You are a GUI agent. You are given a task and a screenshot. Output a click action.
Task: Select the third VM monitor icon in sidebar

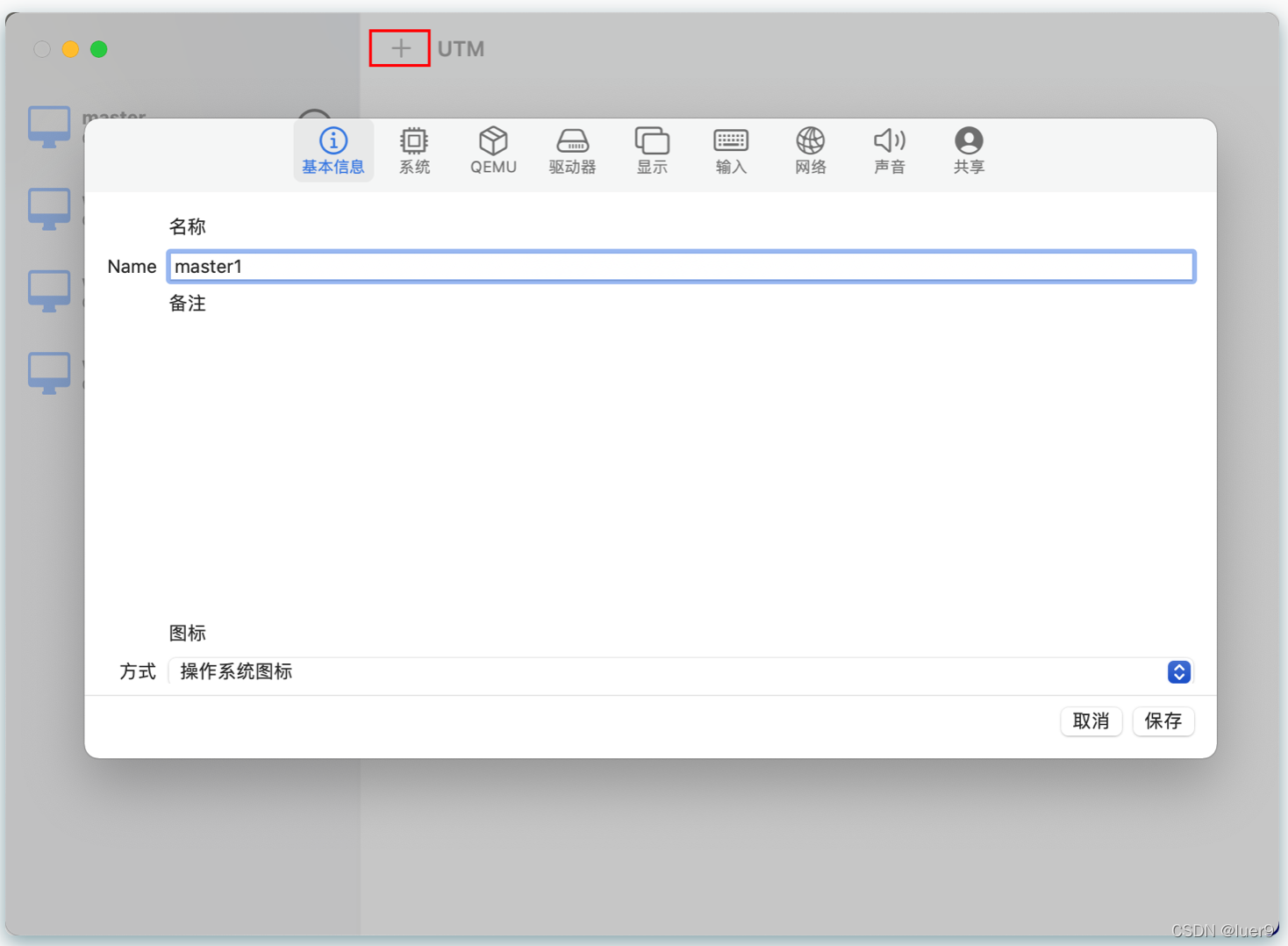49,290
